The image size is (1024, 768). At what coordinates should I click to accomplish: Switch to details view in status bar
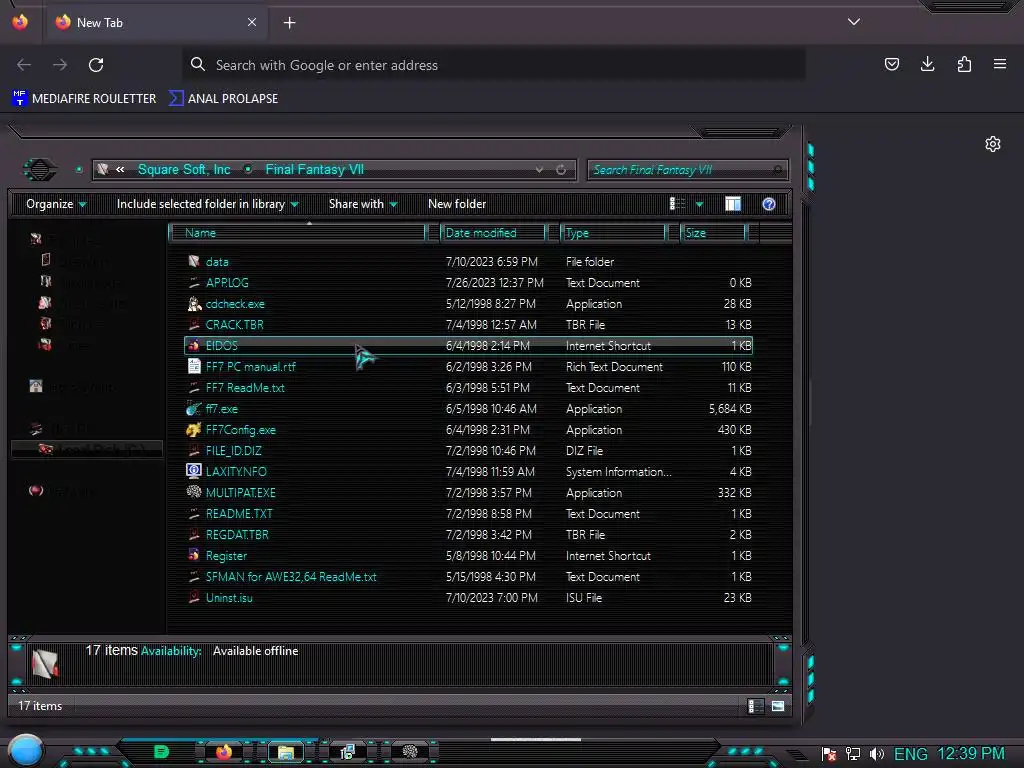coord(755,706)
